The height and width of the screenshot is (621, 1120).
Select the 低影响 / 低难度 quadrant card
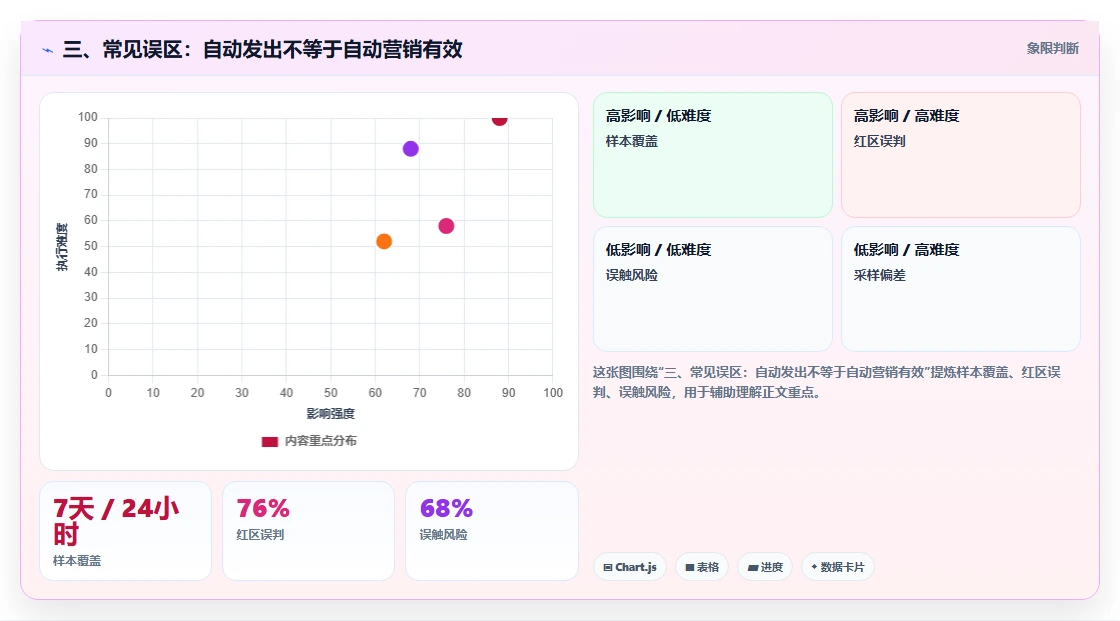point(713,289)
